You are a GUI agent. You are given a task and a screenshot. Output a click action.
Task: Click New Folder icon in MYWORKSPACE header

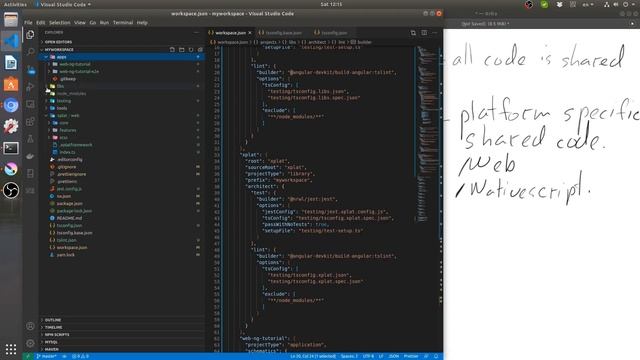[182, 49]
